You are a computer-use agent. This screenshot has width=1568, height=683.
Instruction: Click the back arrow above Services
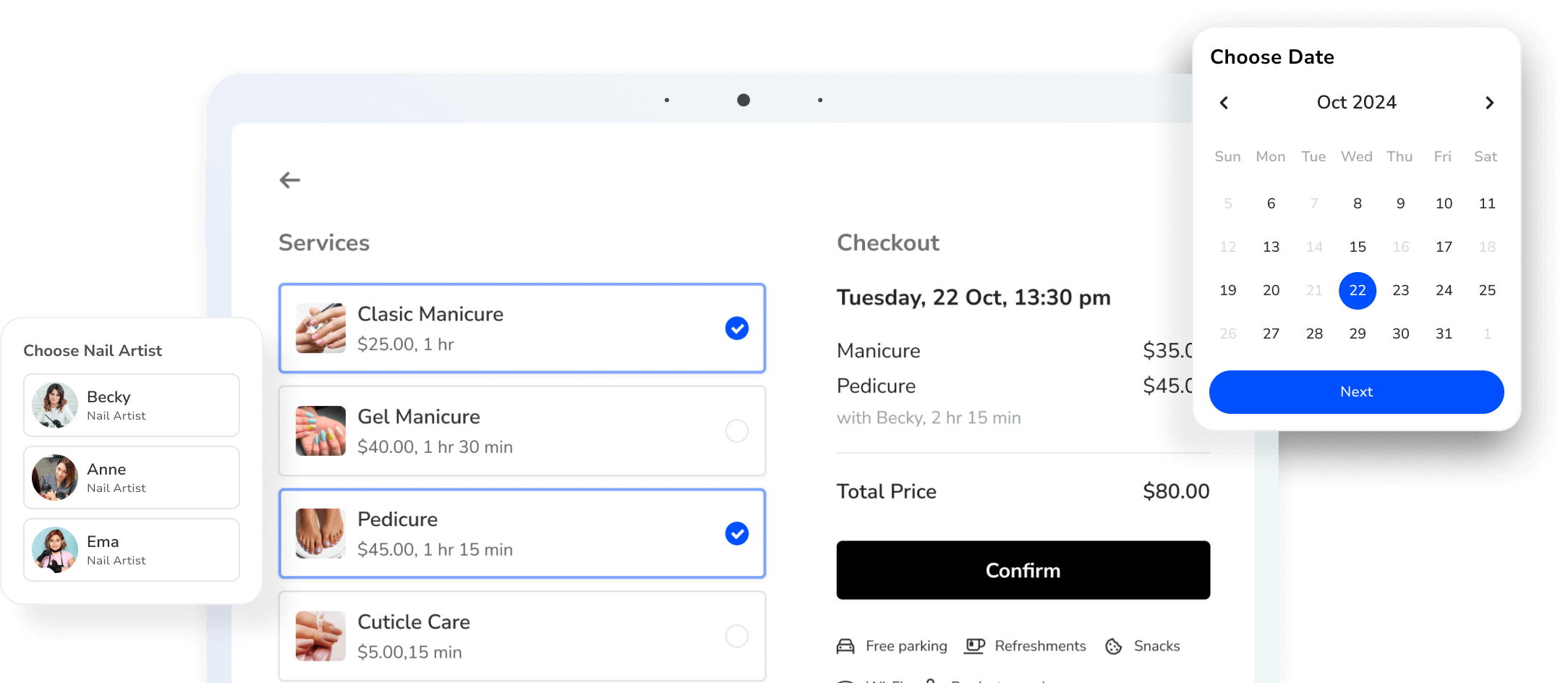tap(290, 180)
